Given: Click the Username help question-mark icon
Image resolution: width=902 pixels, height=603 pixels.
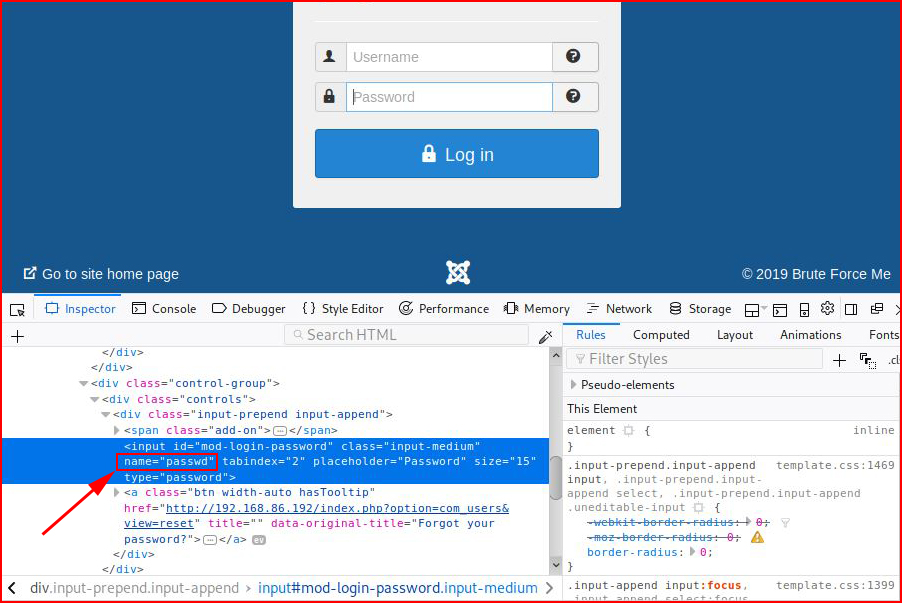Looking at the screenshot, I should [573, 56].
